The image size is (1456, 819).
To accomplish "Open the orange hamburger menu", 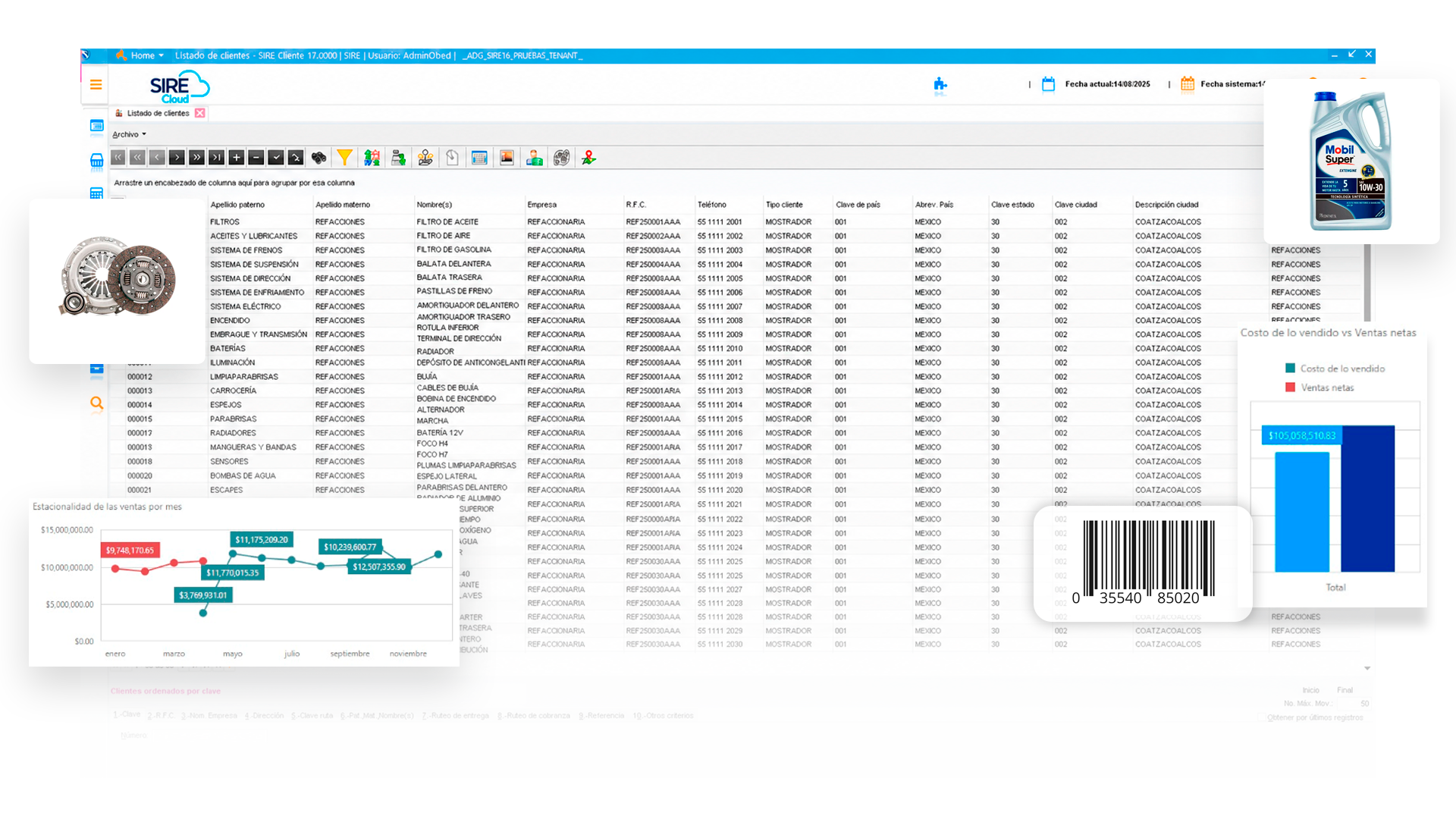I will click(96, 84).
